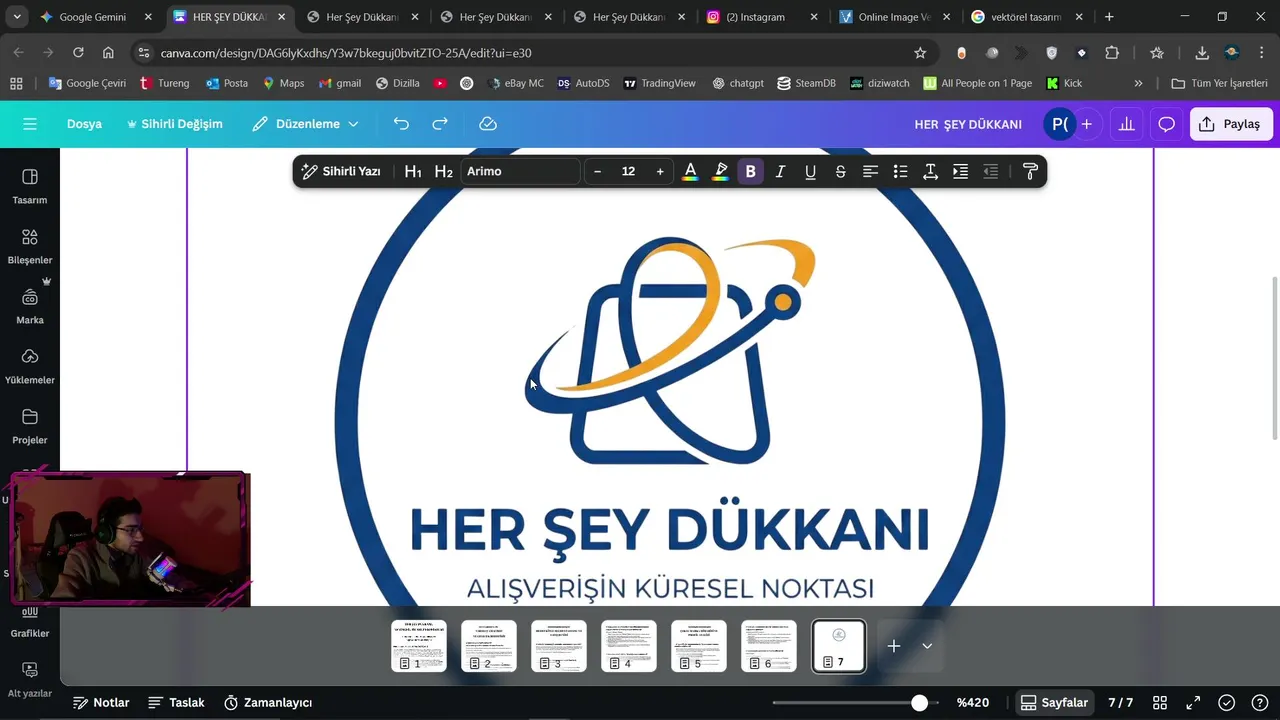The height and width of the screenshot is (720, 1280).
Task: Open the Canva main menu hamburger icon
Action: click(x=30, y=124)
